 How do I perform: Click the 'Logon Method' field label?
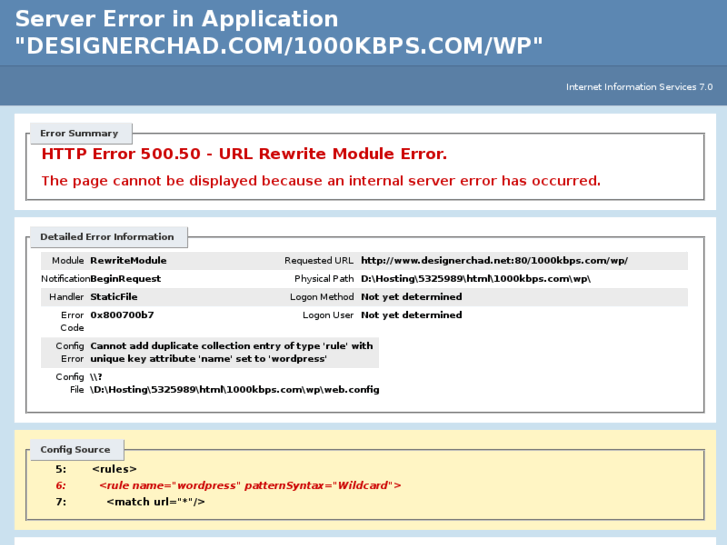[322, 297]
